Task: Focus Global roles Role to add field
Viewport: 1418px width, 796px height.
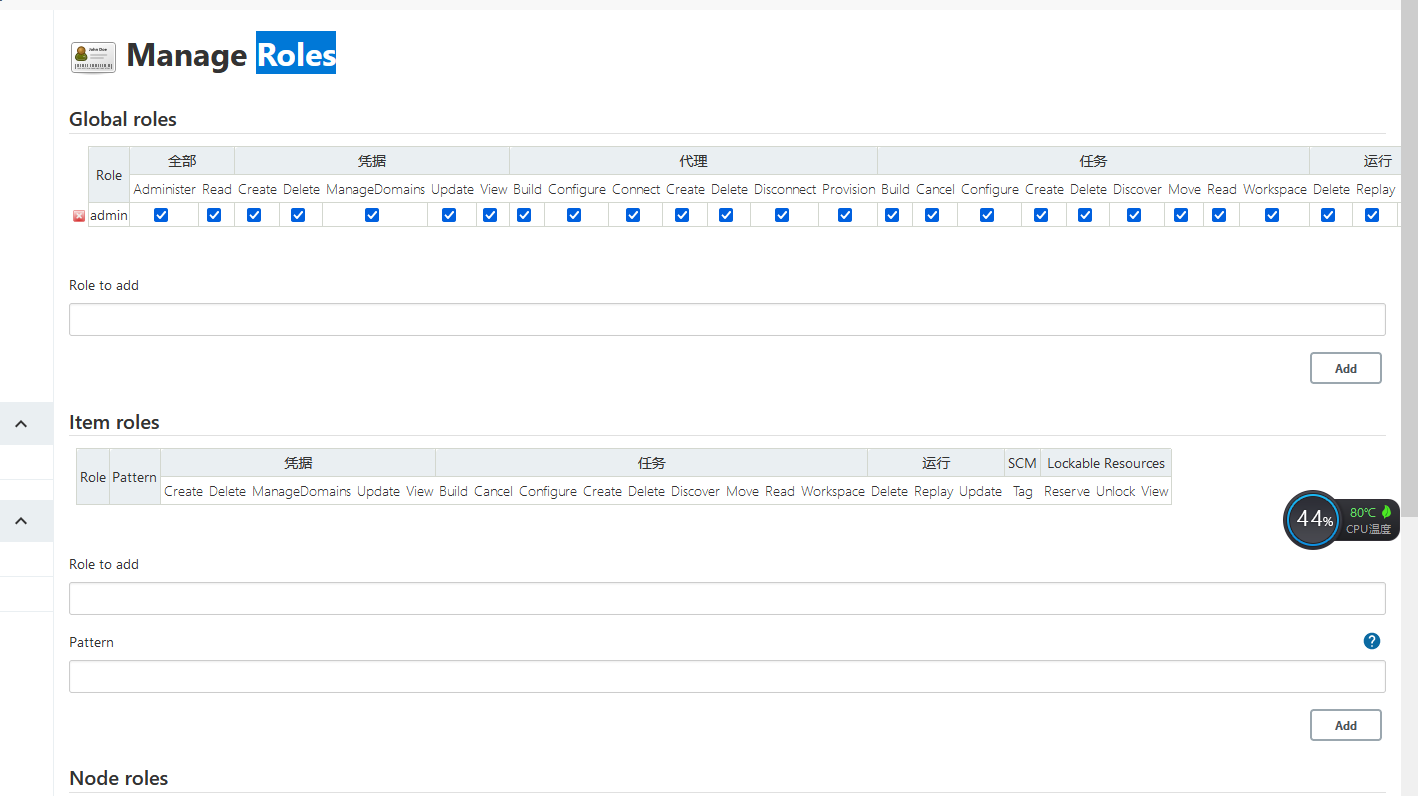Action: (727, 319)
